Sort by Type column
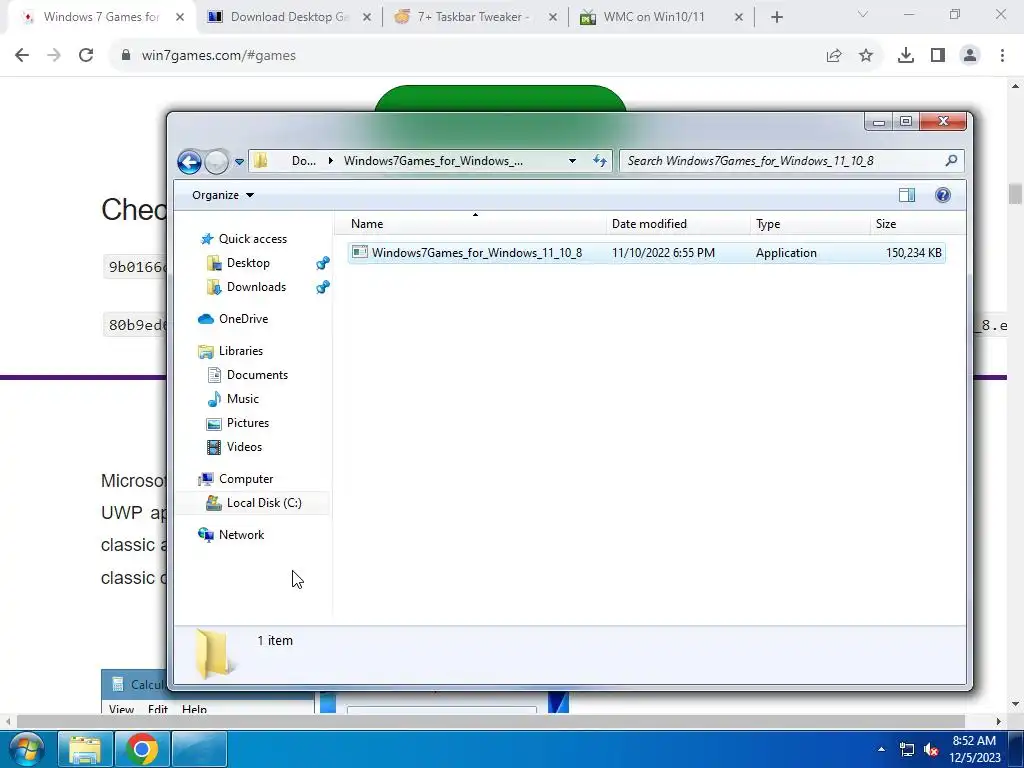This screenshot has width=1024, height=768. (x=810, y=223)
